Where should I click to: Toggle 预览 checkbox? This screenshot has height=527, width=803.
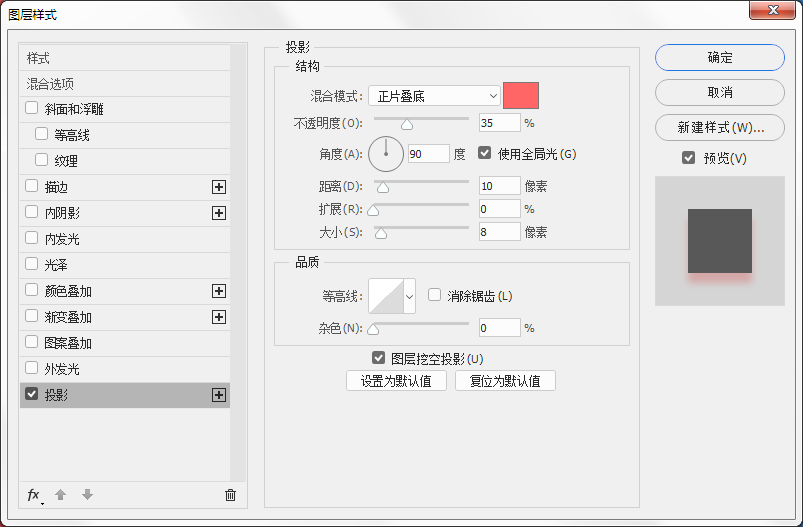click(689, 158)
